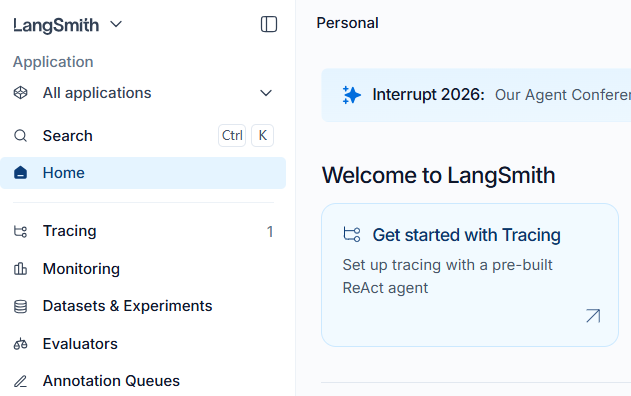This screenshot has height=396, width=631.
Task: Click the Get started with Tracing card
Action: [x=470, y=275]
